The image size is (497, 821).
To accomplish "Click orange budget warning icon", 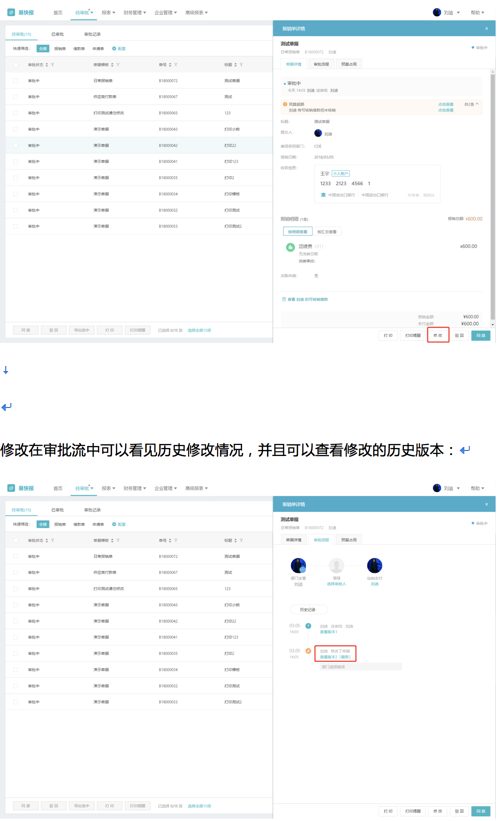I will pyautogui.click(x=285, y=104).
